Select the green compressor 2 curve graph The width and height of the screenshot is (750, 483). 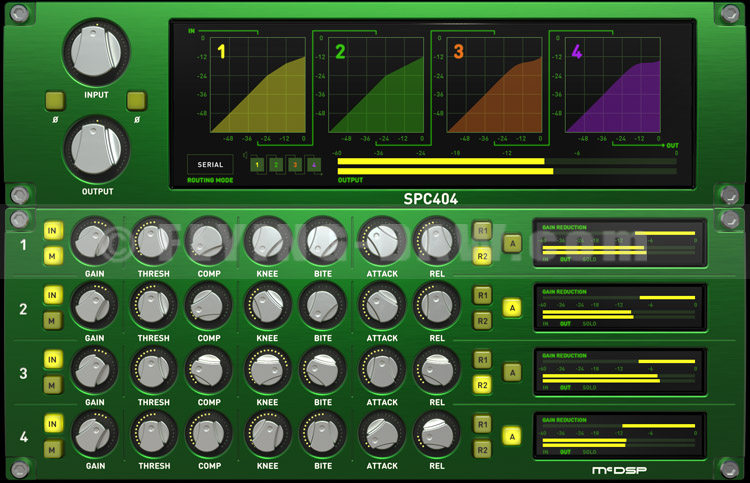click(x=376, y=85)
